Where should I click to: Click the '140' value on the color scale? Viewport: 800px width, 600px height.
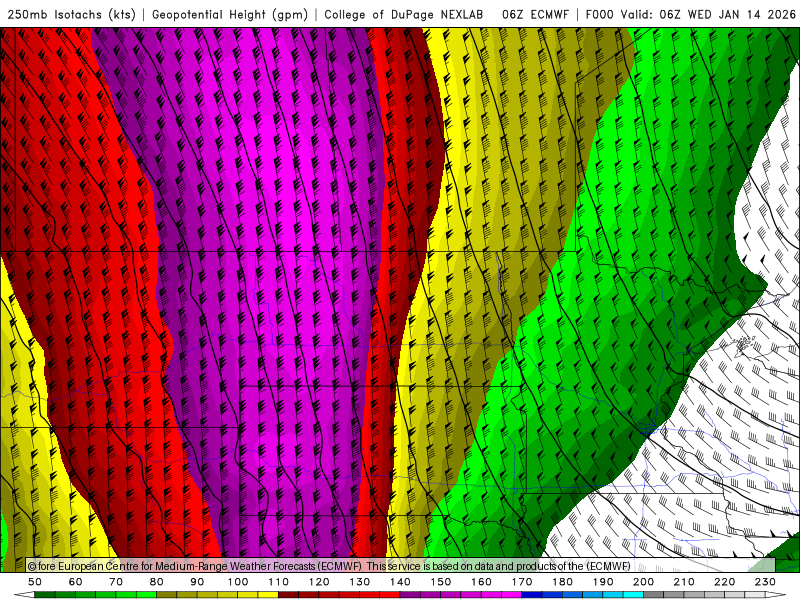(400, 582)
